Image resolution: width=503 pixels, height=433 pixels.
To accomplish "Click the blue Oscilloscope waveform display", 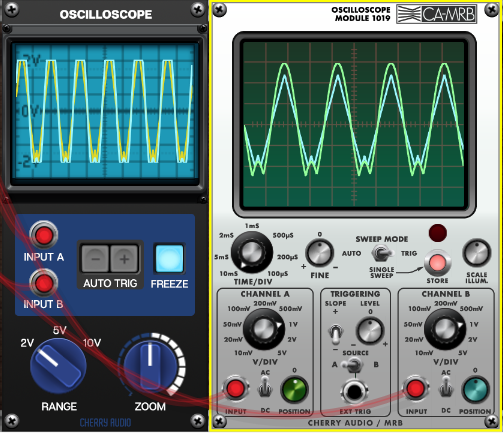I will pos(105,111).
